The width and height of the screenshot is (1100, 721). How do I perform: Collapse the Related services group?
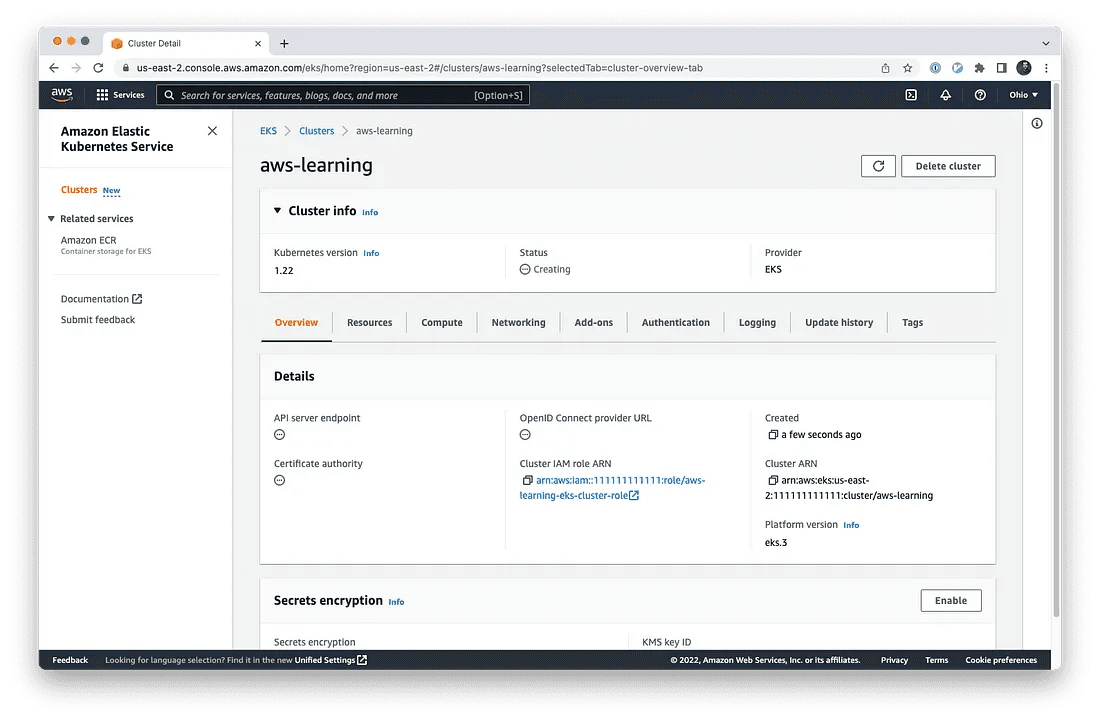(x=51, y=219)
